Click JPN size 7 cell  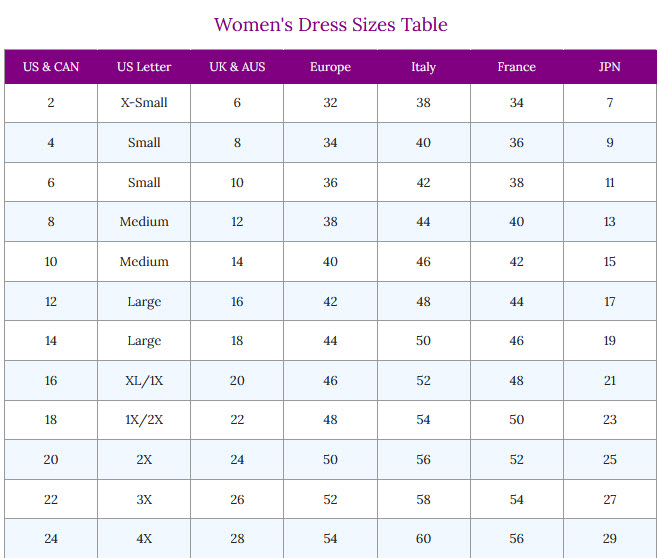click(x=609, y=103)
